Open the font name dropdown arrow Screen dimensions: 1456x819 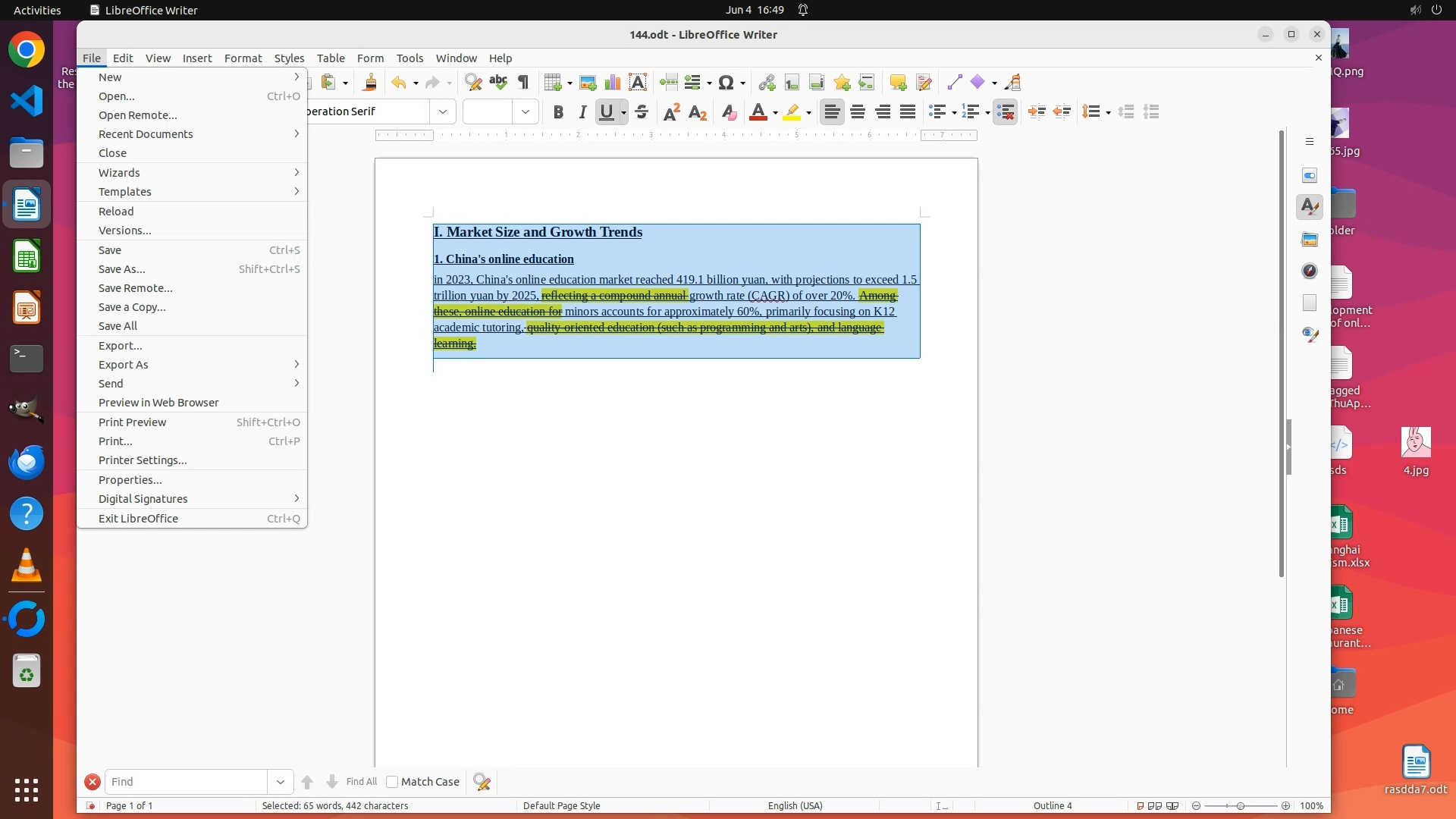443,112
